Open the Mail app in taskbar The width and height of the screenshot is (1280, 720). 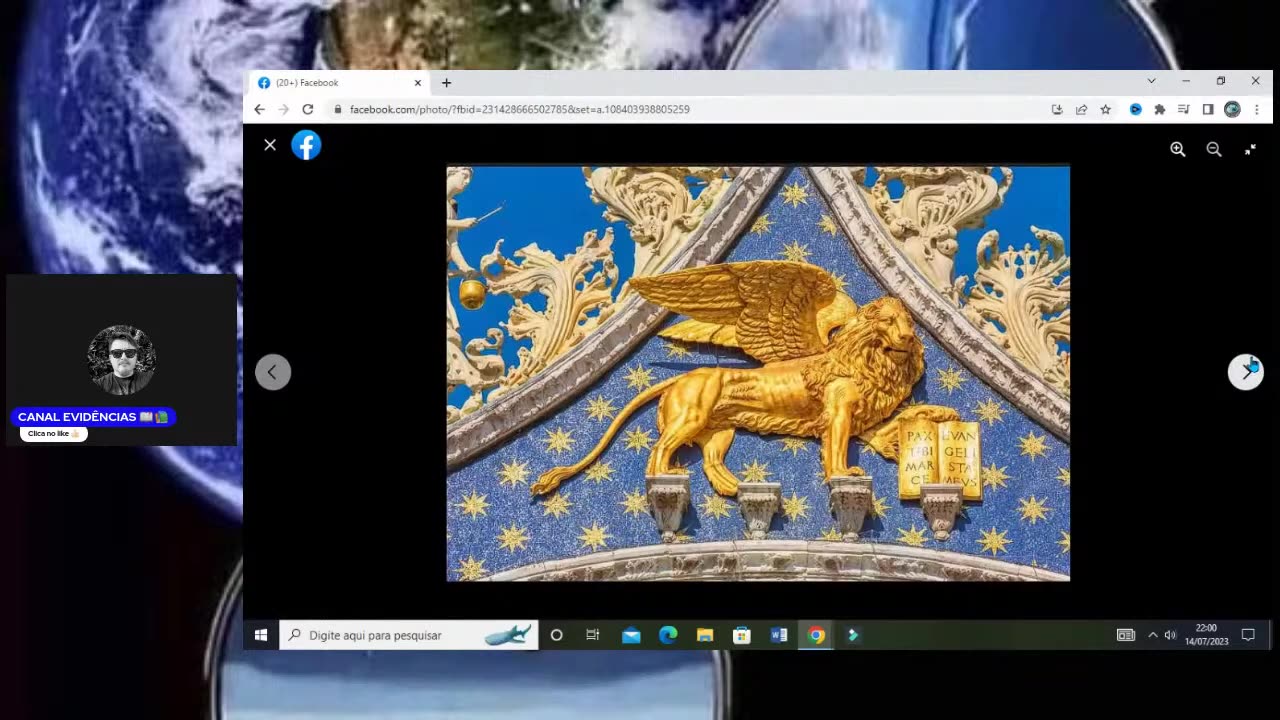pos(631,635)
